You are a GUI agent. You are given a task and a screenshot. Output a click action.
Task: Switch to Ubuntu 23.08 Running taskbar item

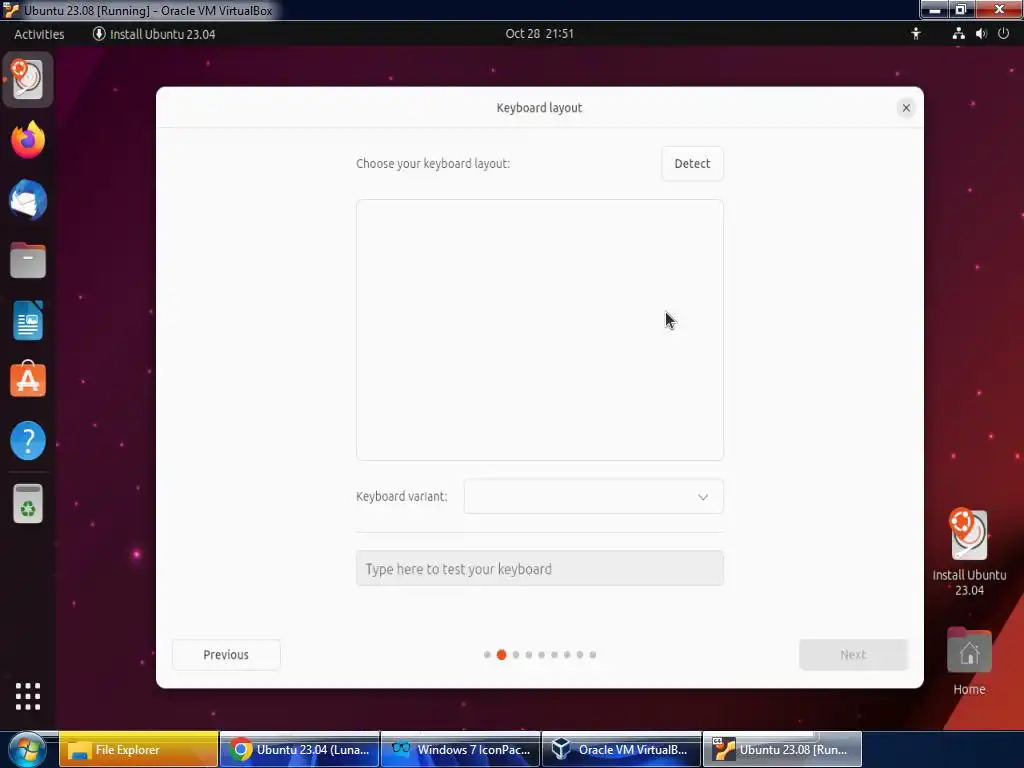(x=782, y=750)
